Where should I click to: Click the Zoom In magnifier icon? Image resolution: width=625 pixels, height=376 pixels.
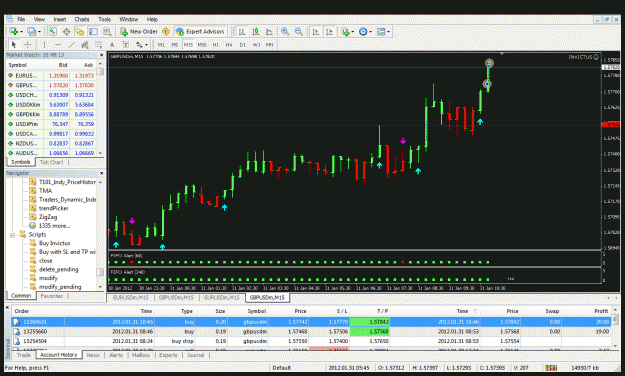[285, 31]
